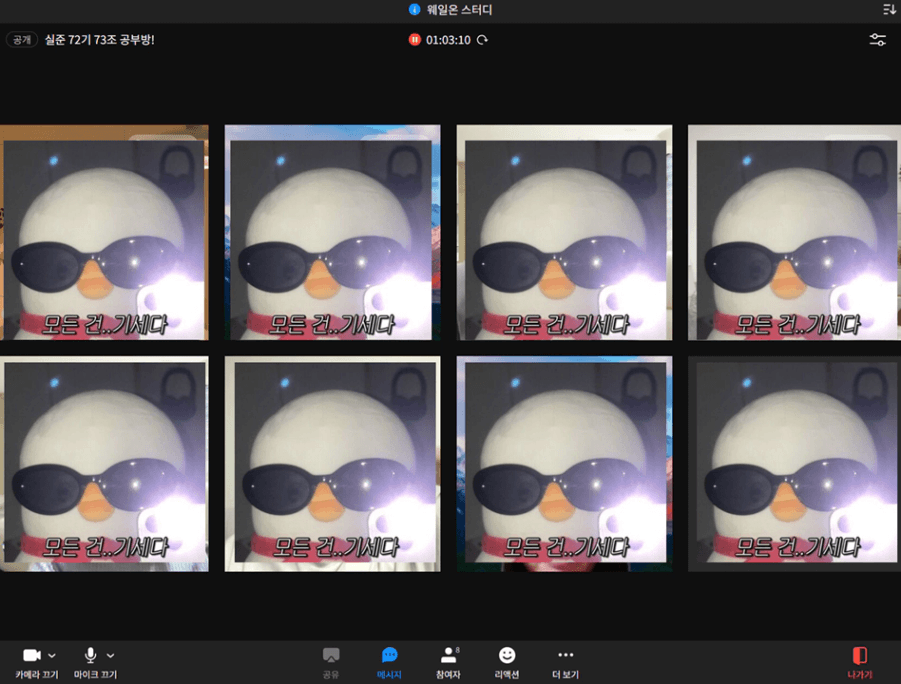
Task: Select fourth participant video in top row
Action: pos(794,232)
